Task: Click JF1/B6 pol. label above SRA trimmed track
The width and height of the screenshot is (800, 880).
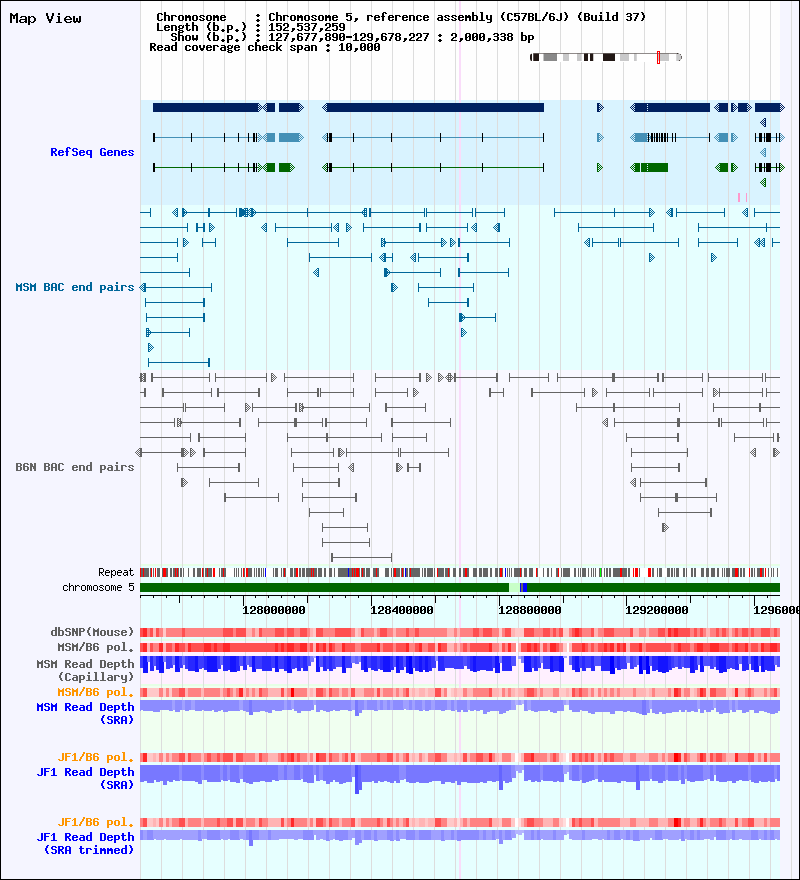Action: pyautogui.click(x=95, y=822)
